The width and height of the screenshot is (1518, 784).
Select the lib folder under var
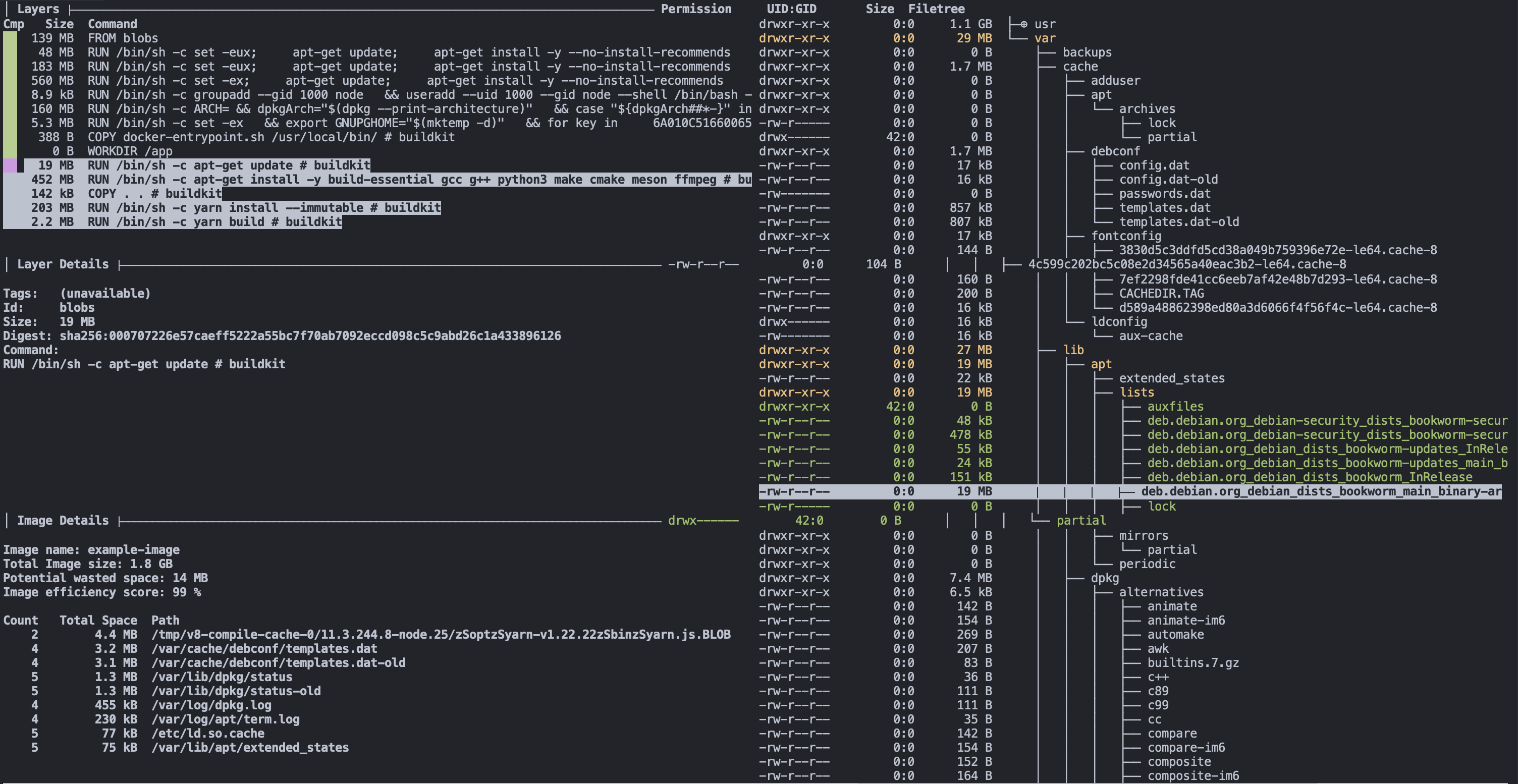coord(1073,350)
